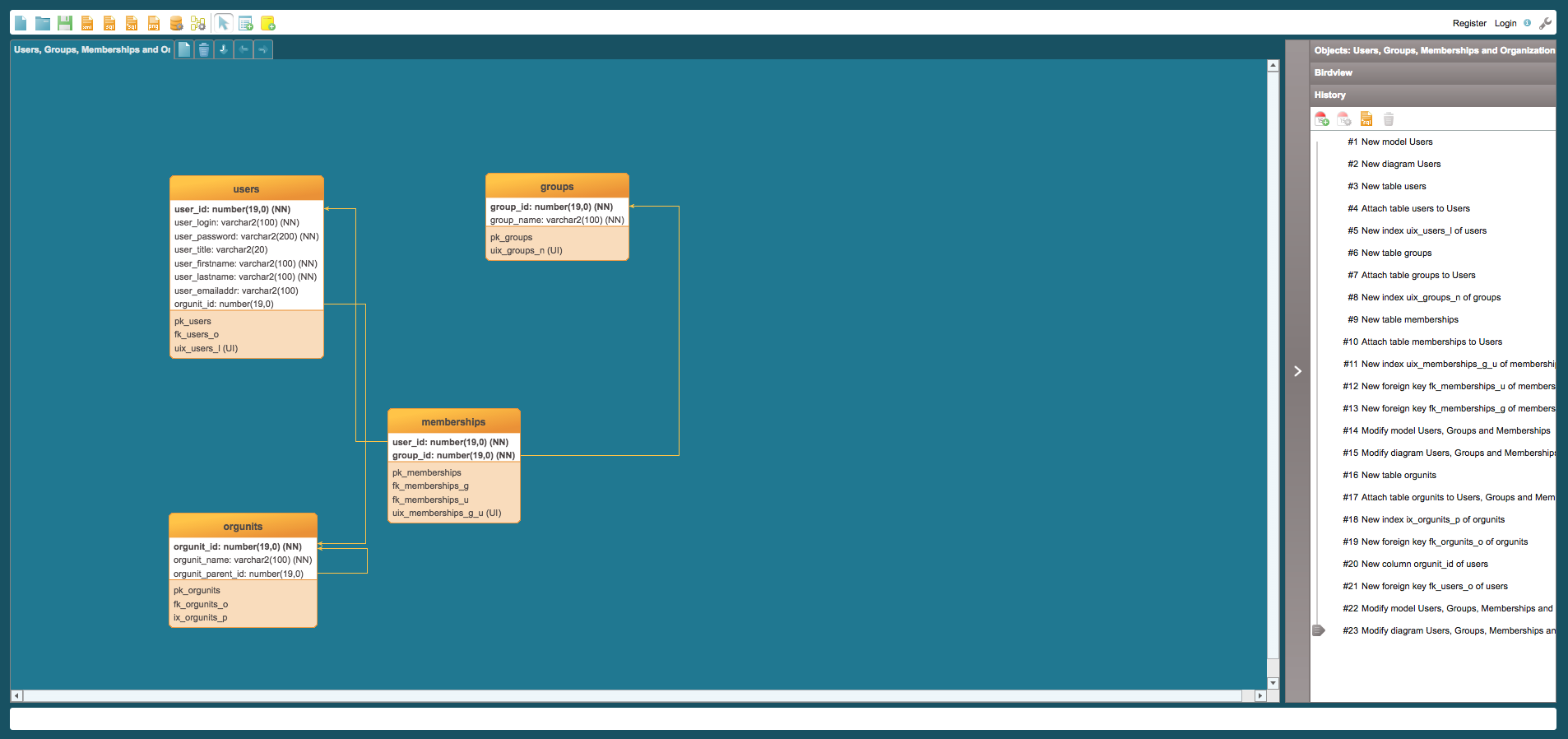Select the pointer cursor tool
This screenshot has height=739, width=1568.
coord(223,23)
